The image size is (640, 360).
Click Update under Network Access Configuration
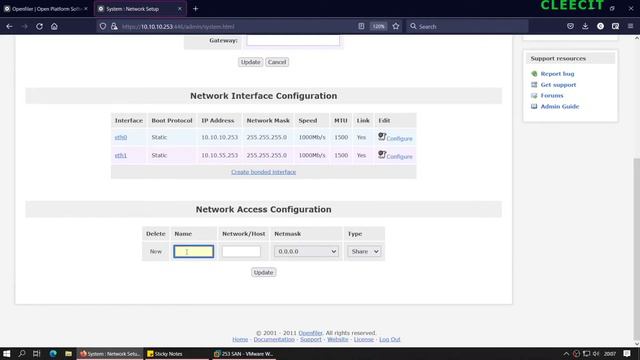click(263, 272)
